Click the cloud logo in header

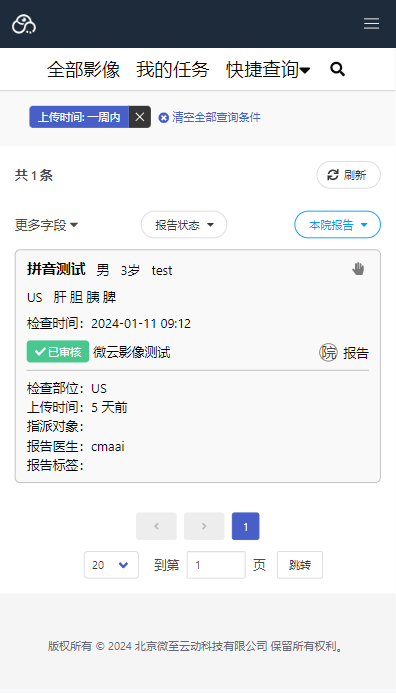(x=24, y=24)
